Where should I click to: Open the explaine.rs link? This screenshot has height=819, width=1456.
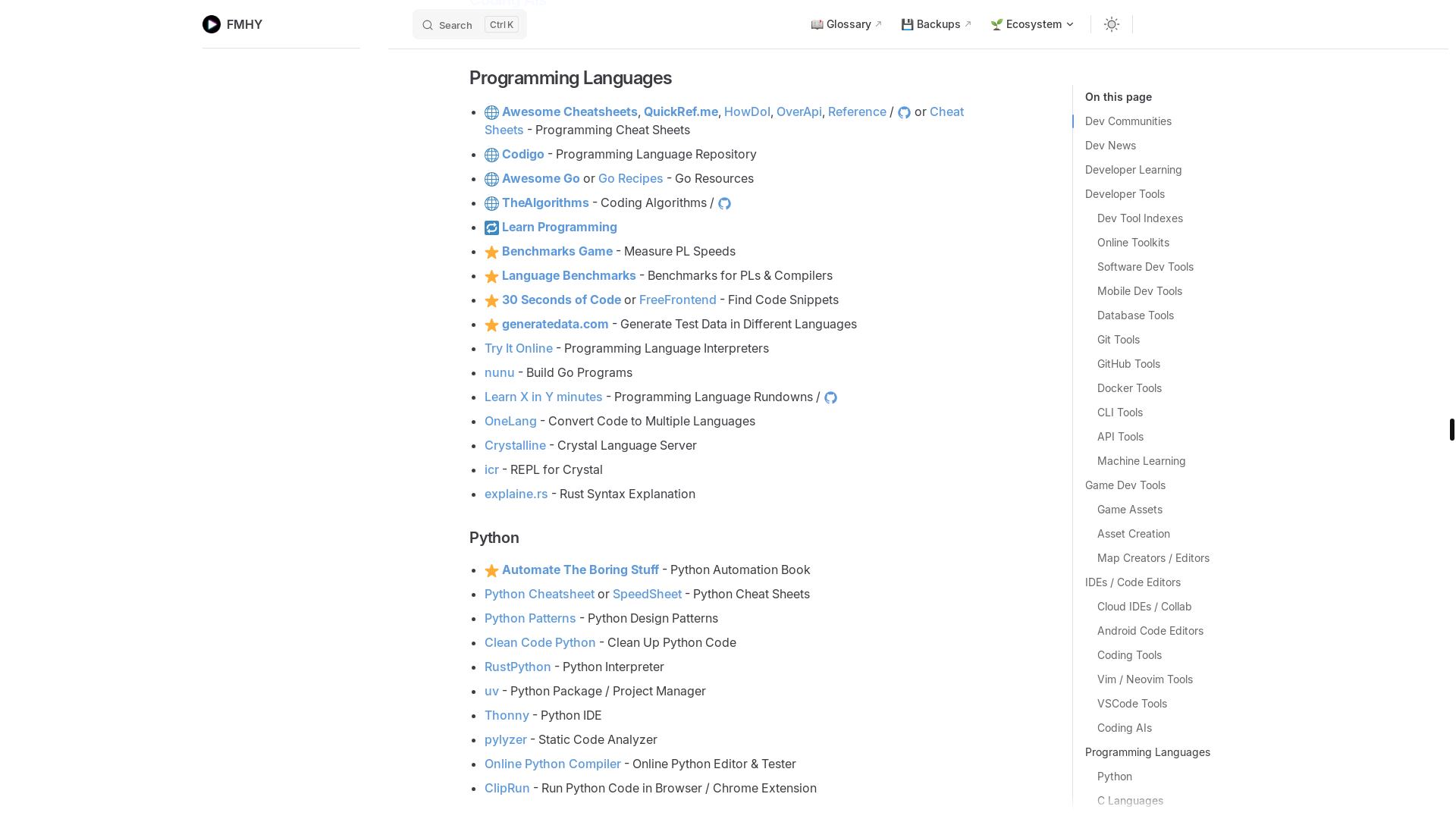[x=516, y=494]
